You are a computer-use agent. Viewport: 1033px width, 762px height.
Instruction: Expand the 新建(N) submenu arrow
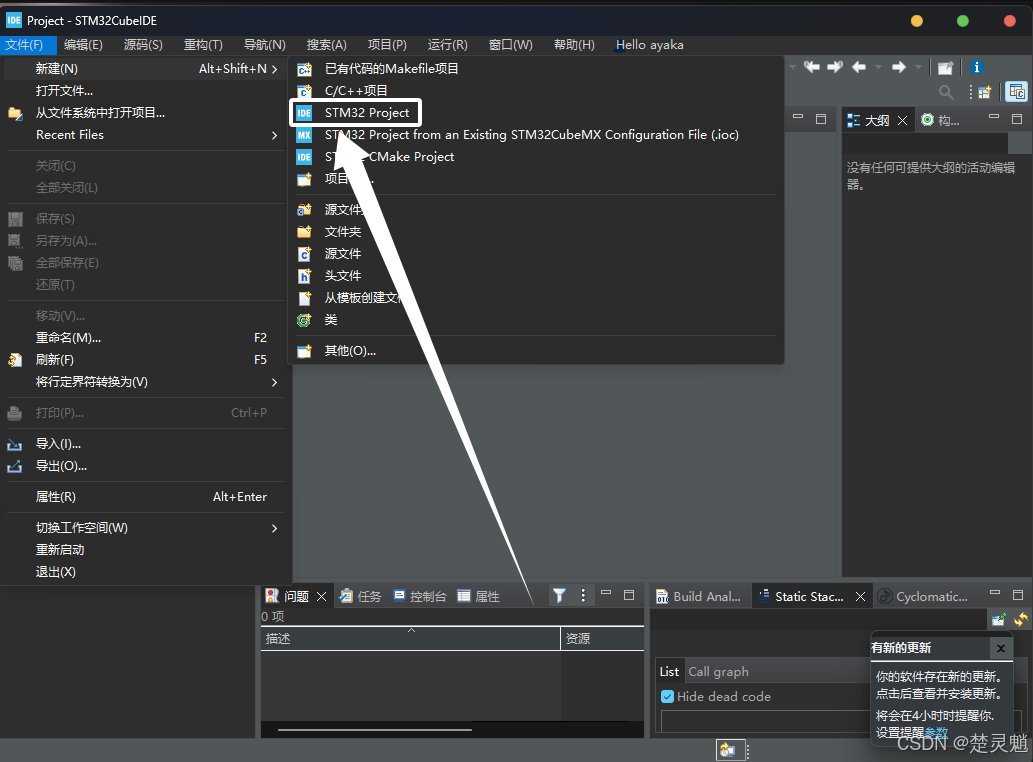(275, 68)
